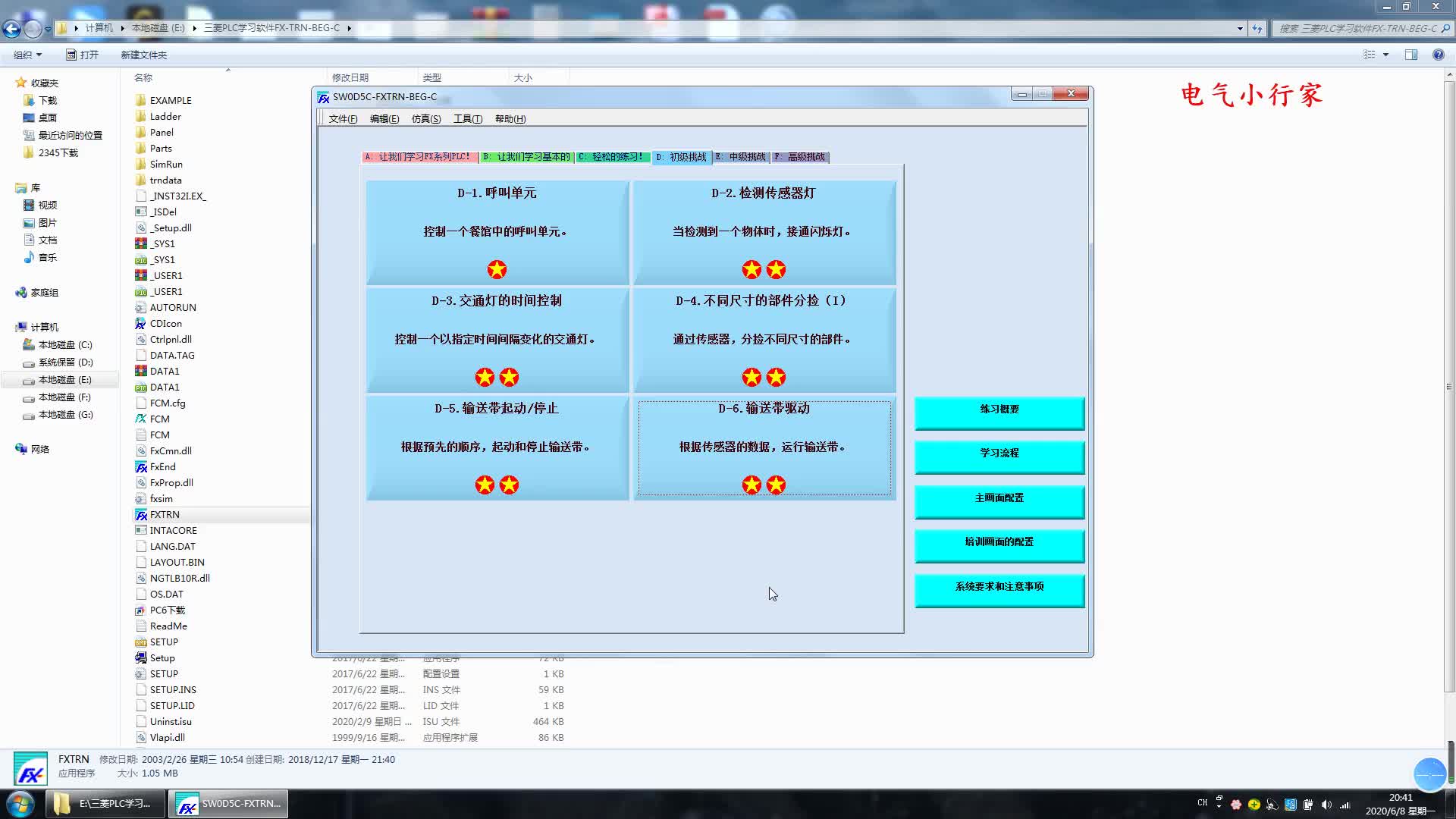Open the 文件(F) menu

(343, 119)
